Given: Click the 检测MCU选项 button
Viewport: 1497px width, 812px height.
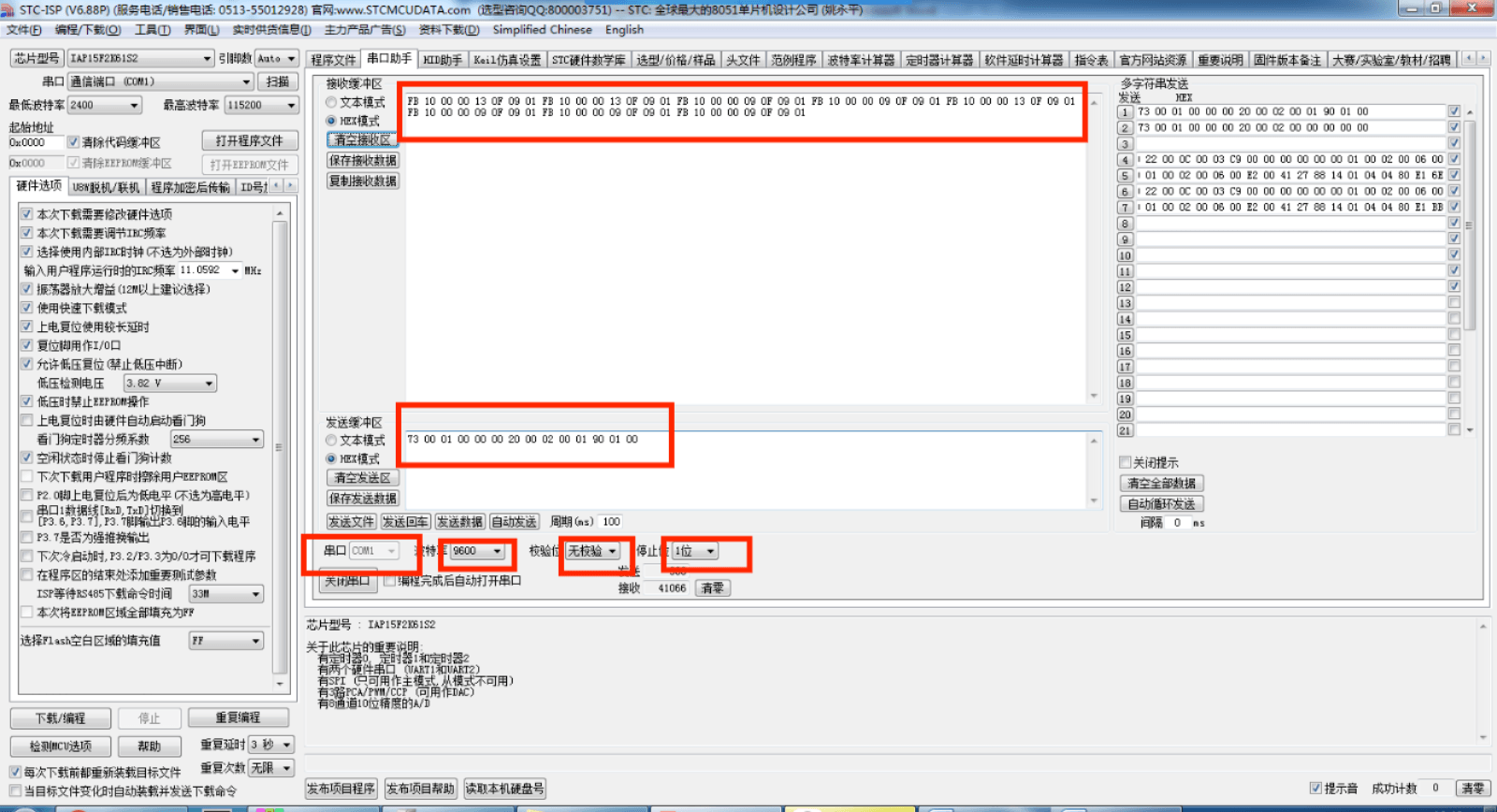Looking at the screenshot, I should (61, 747).
